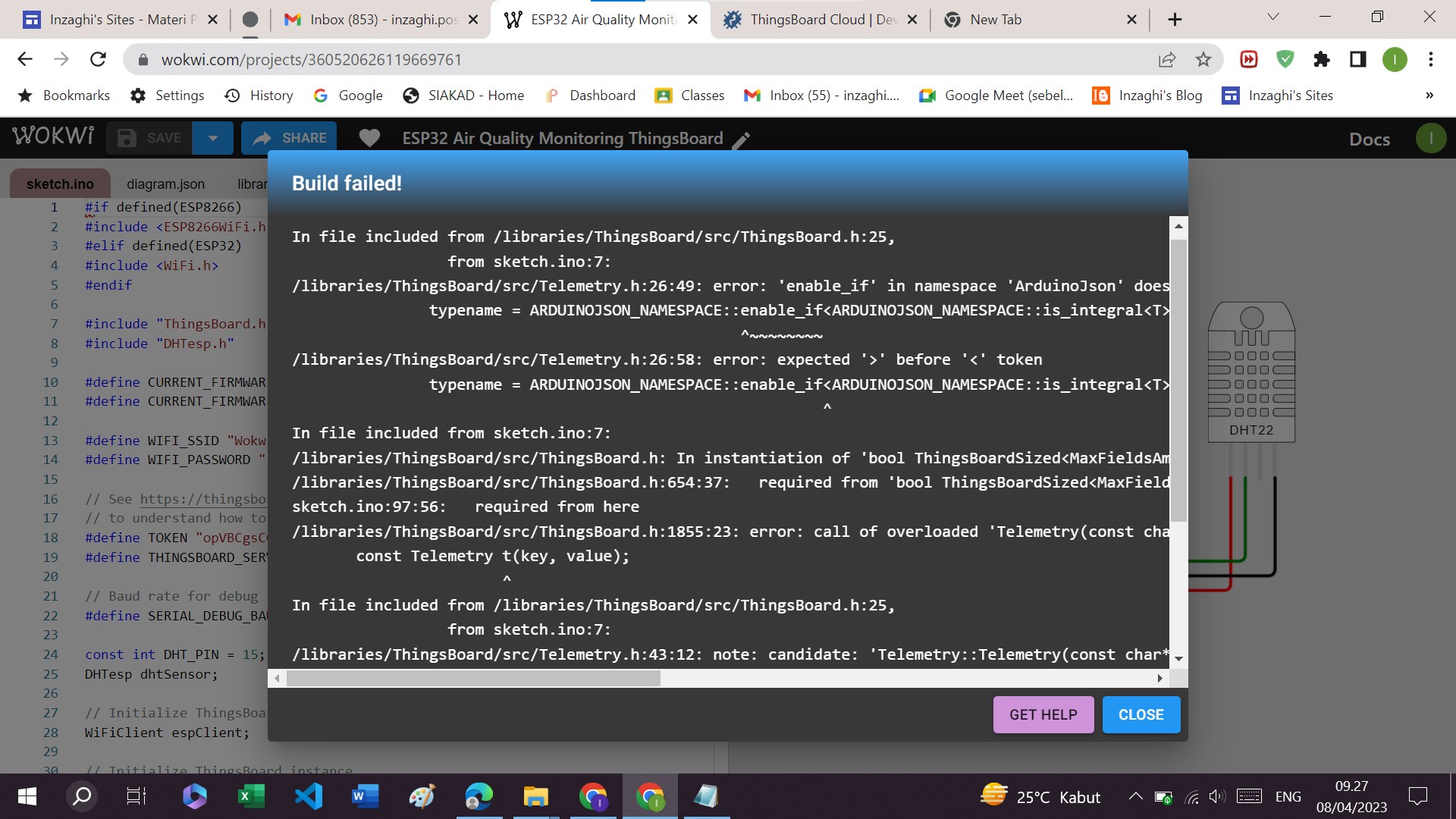Open the History bookmark
The width and height of the screenshot is (1456, 819).
[x=259, y=96]
